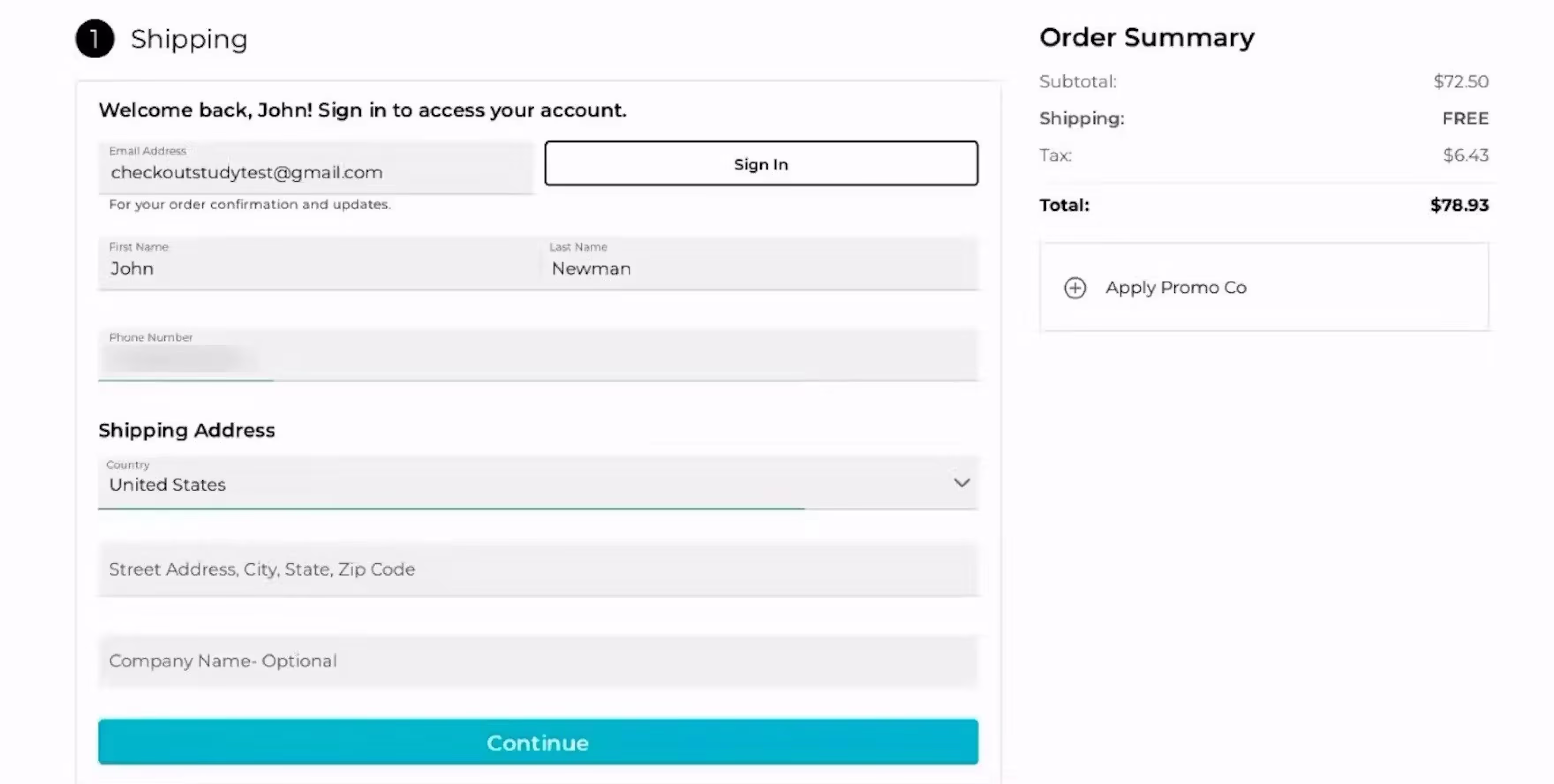Click the $6.43 tax amount
1554x784 pixels.
click(x=1465, y=155)
